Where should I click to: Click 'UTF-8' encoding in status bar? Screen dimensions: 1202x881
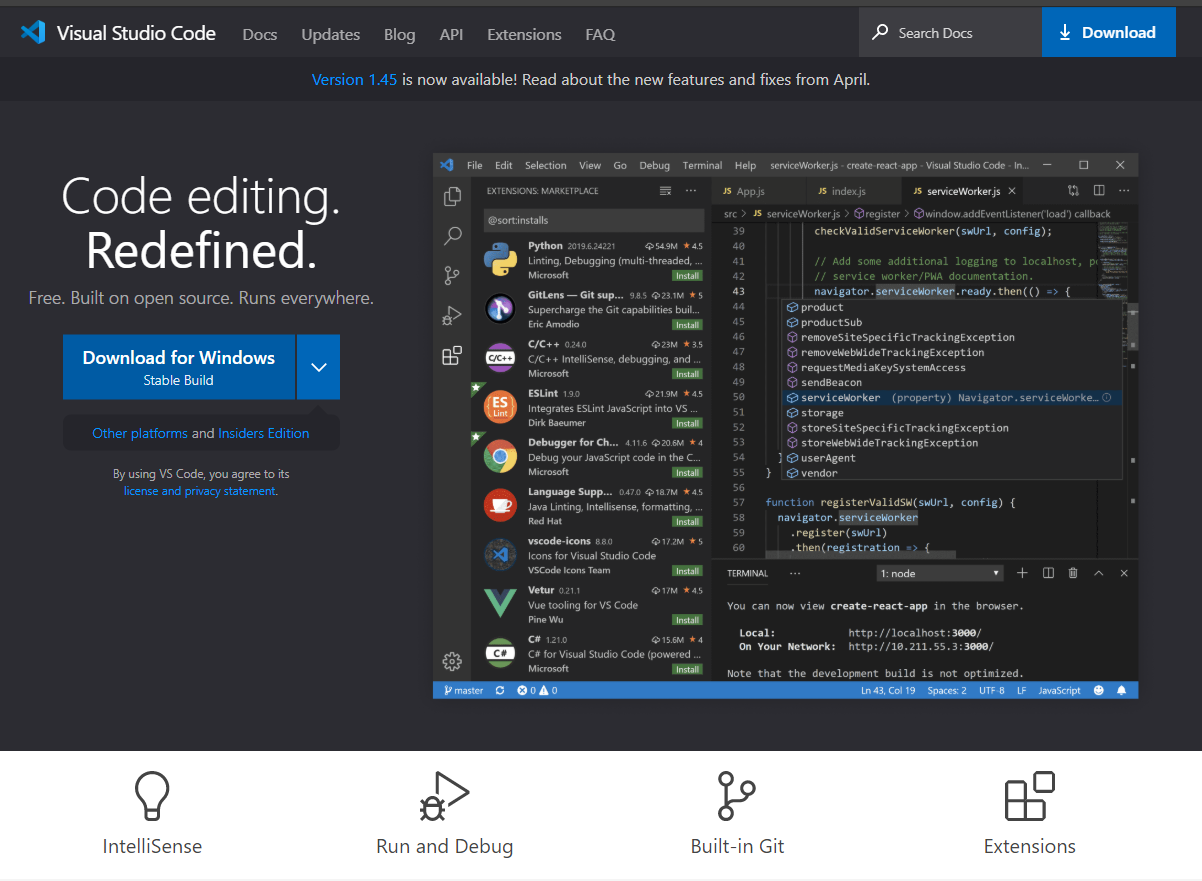992,690
